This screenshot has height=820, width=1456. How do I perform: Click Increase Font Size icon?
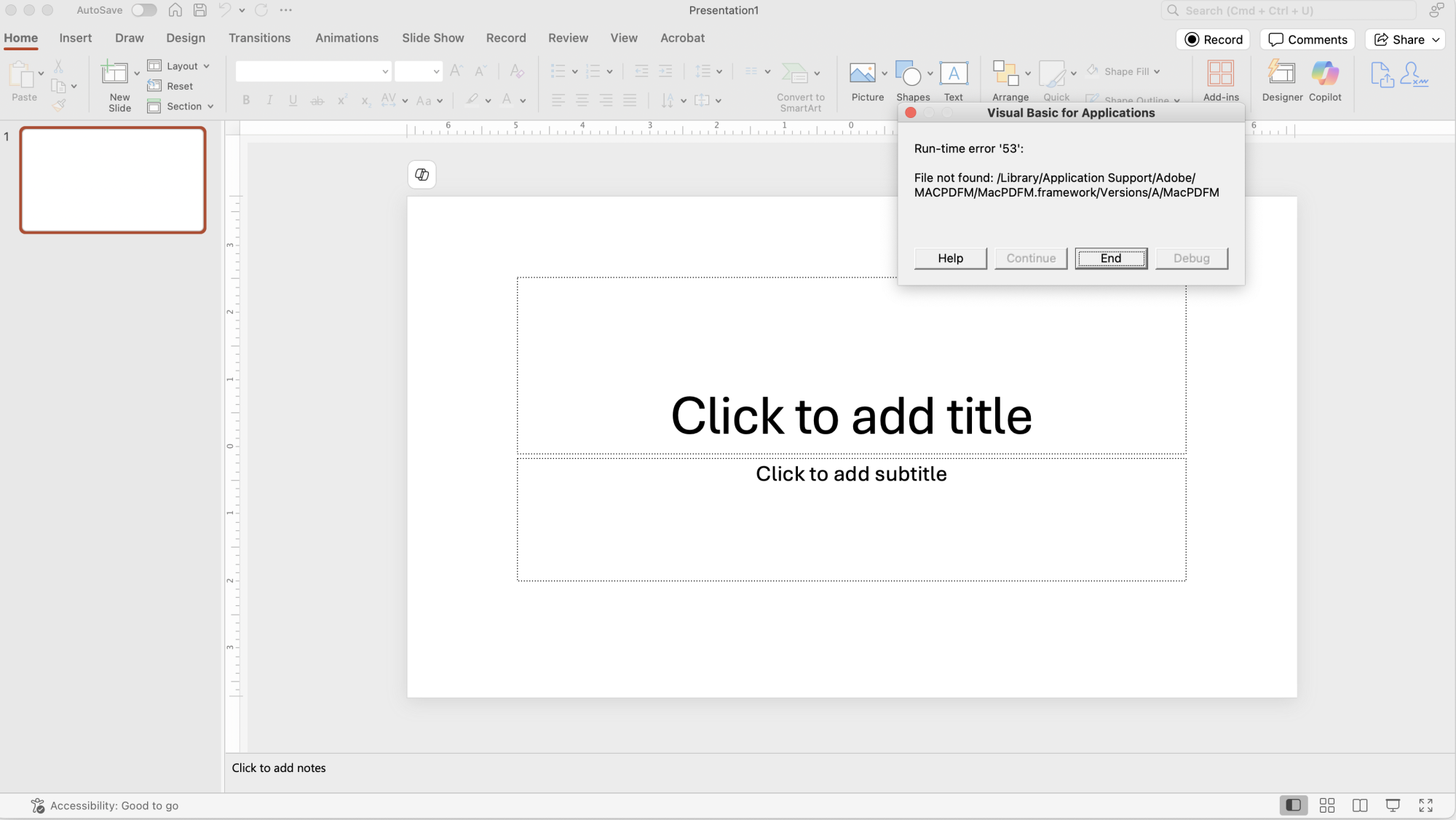pos(456,71)
